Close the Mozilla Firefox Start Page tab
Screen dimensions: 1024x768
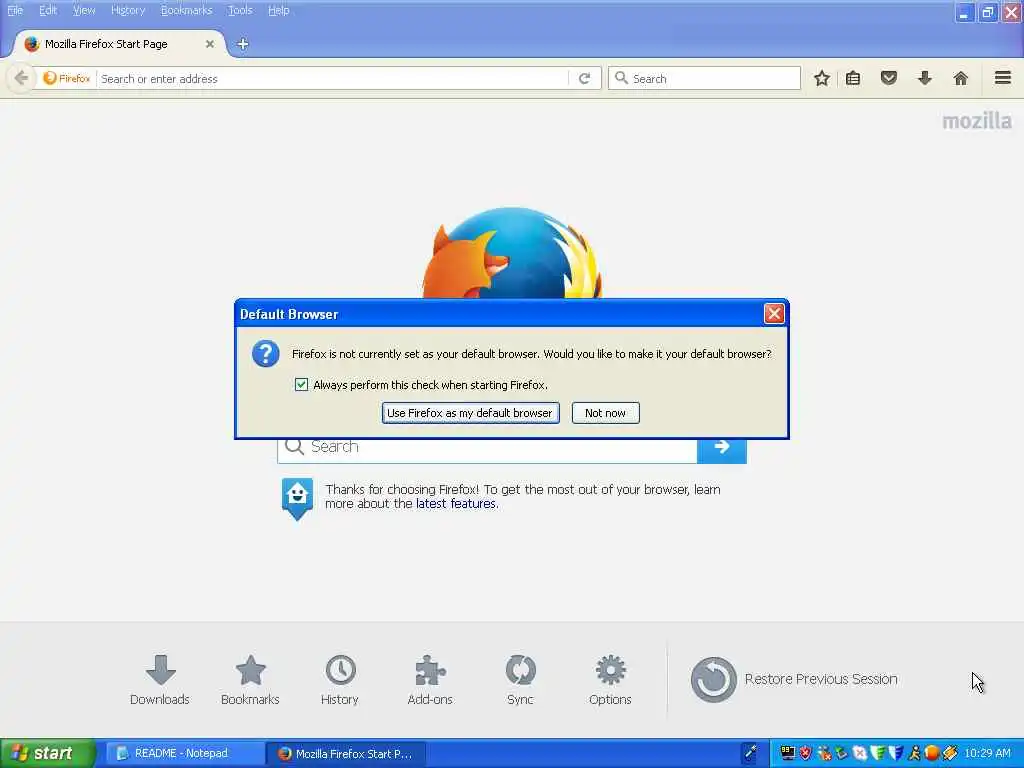tap(210, 44)
